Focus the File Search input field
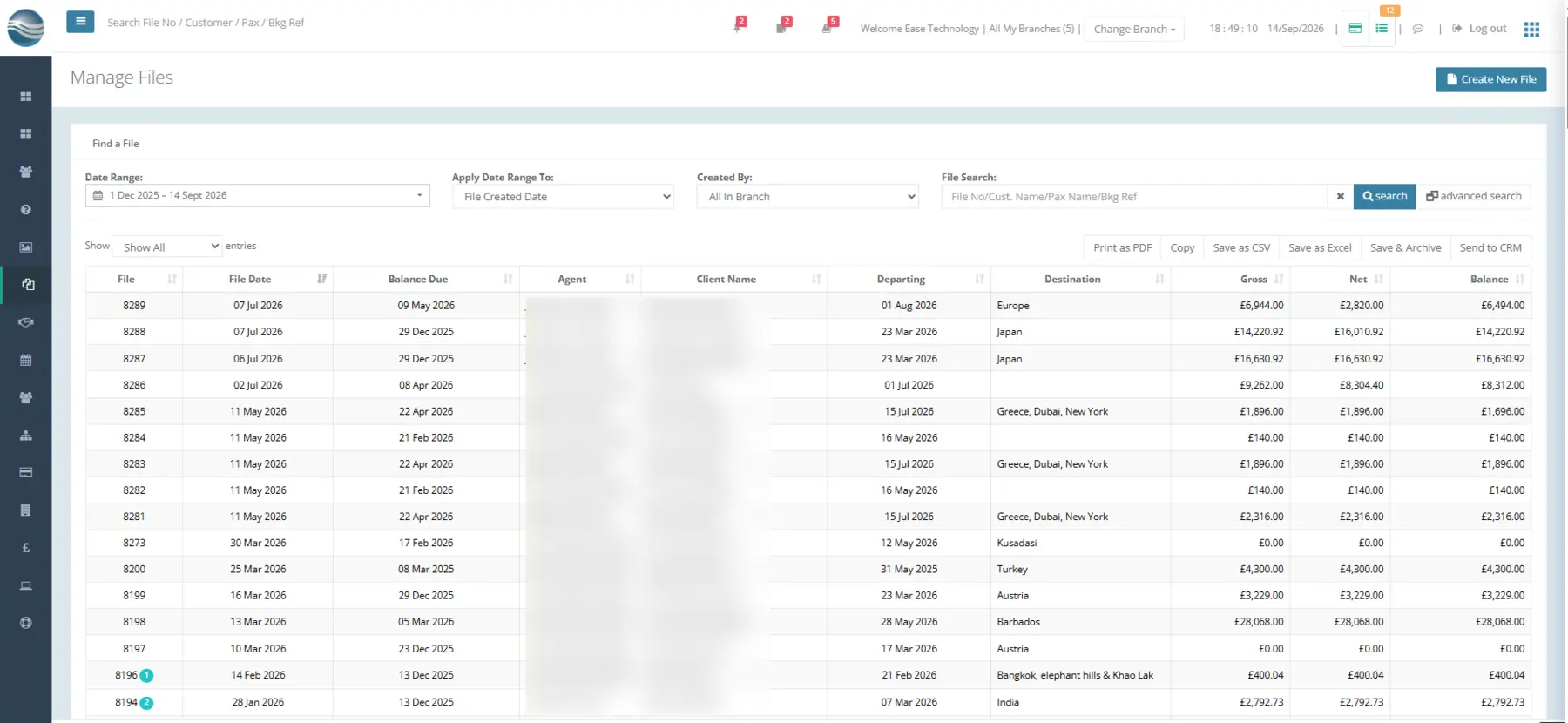This screenshot has height=723, width=1568. (x=1133, y=197)
